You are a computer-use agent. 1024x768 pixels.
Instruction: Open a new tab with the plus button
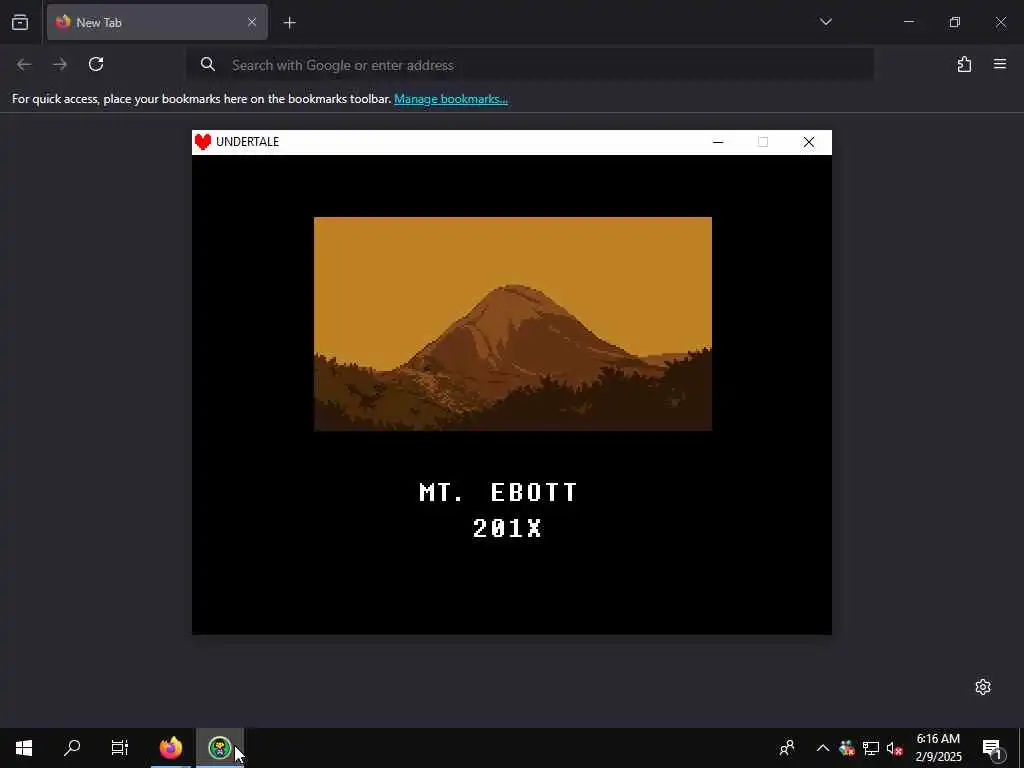[x=289, y=23]
